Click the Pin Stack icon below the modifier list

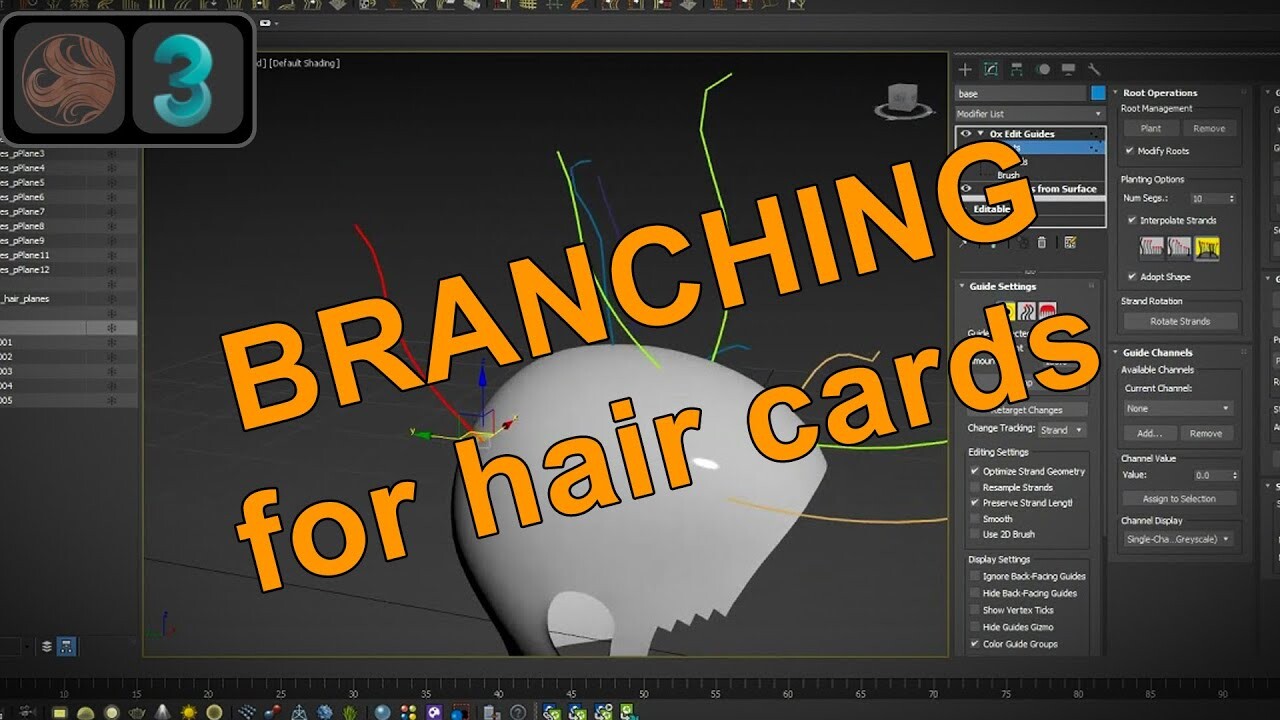pyautogui.click(x=963, y=244)
